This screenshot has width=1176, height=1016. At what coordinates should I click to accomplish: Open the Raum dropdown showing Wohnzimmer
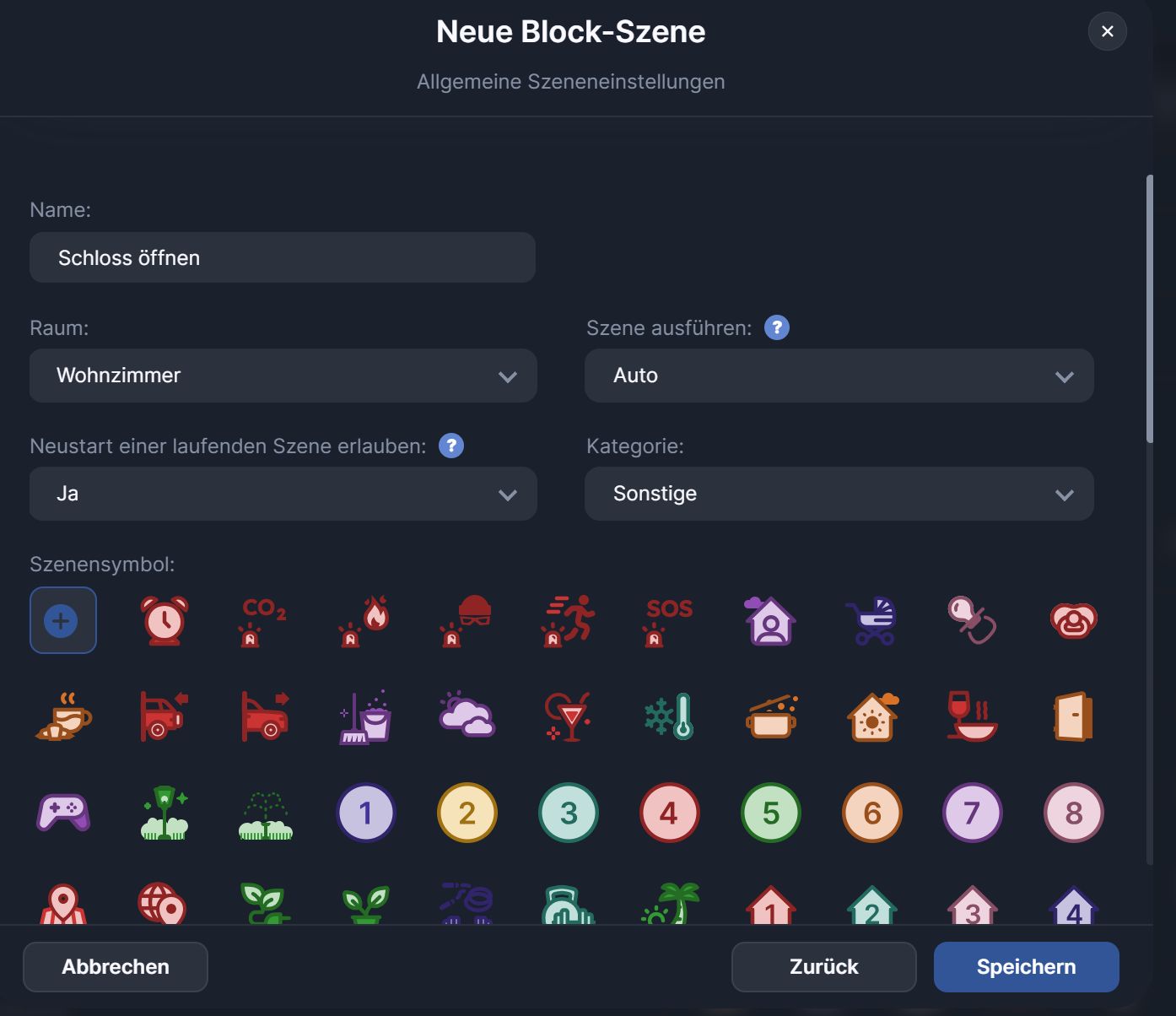pos(283,376)
